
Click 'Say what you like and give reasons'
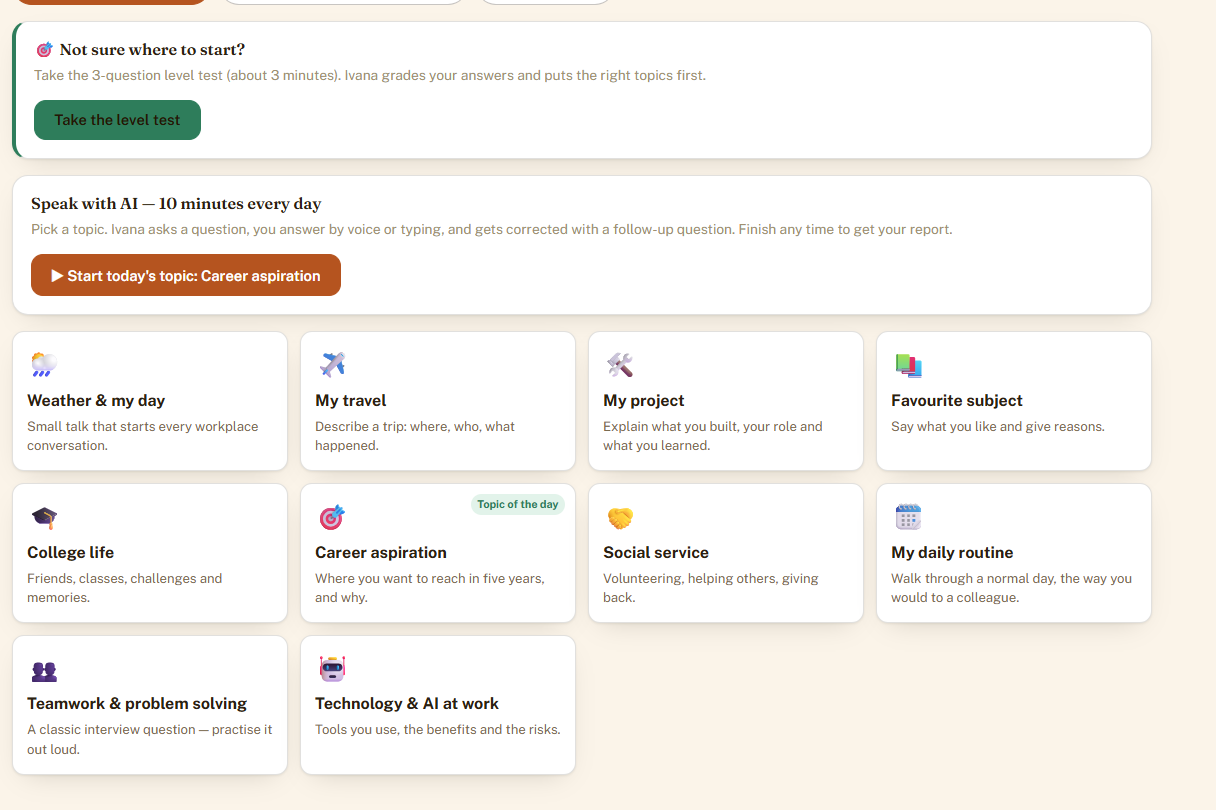998,426
